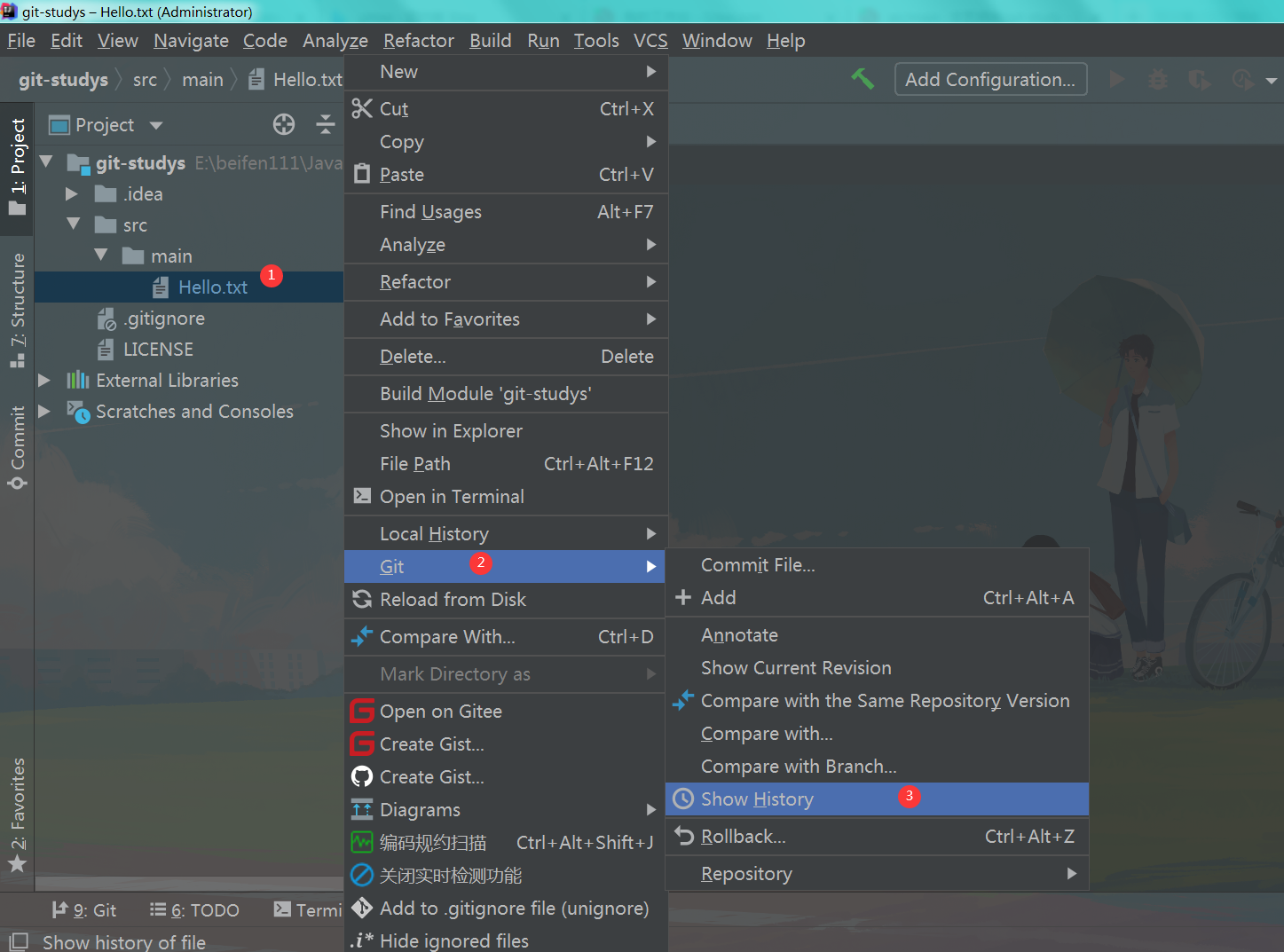Click the GitHub Create Gist... entry
Screen dimensions: 1284x952
tap(506, 777)
